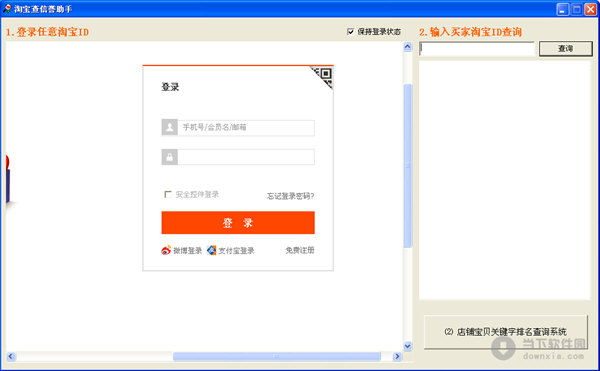Screen dimensions: 600x371
Task: Minimize the 淘宝查信誉助手 window
Action: tap(562, 9)
